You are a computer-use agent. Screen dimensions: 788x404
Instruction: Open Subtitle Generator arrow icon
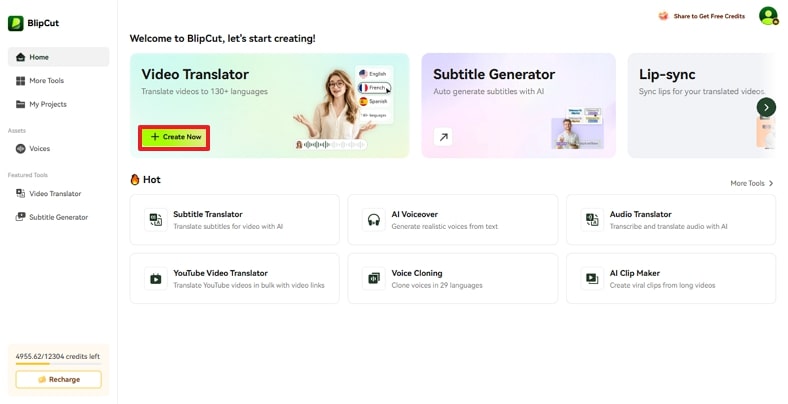(x=443, y=137)
